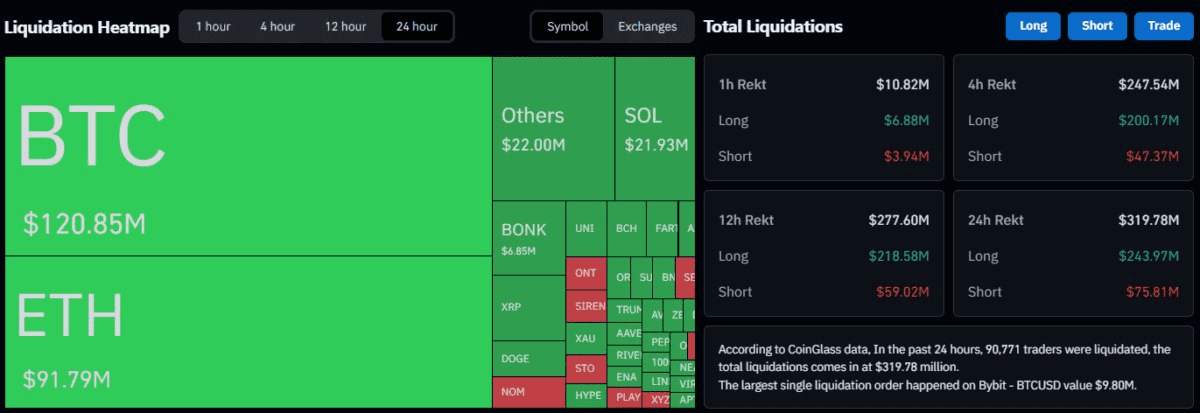This screenshot has width=1200, height=413.
Task: Switch heatmap view to Symbol
Action: [x=567, y=26]
